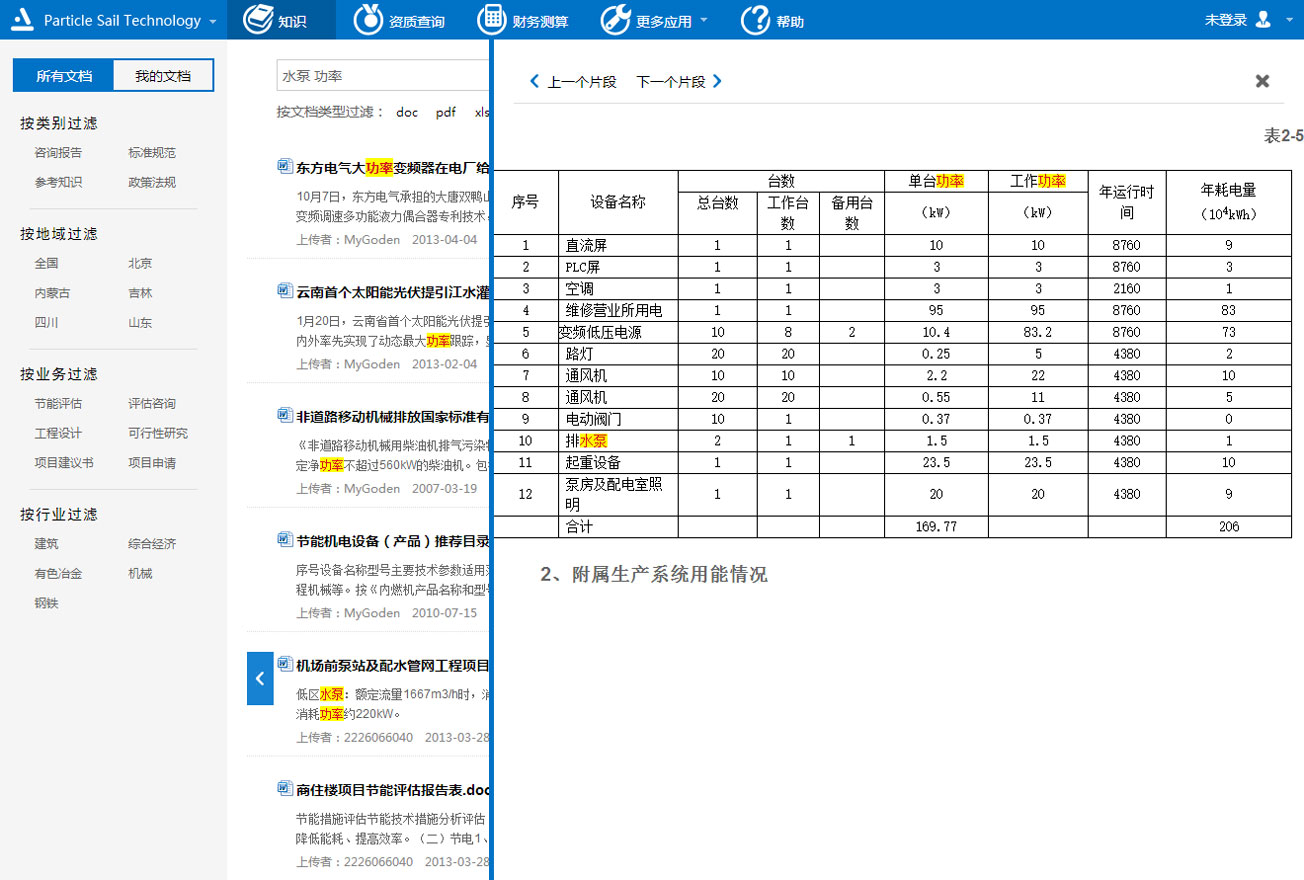Image resolution: width=1304 pixels, height=880 pixels.
Task: Click the user avatar icon beside 未登录
Action: [x=1263, y=19]
